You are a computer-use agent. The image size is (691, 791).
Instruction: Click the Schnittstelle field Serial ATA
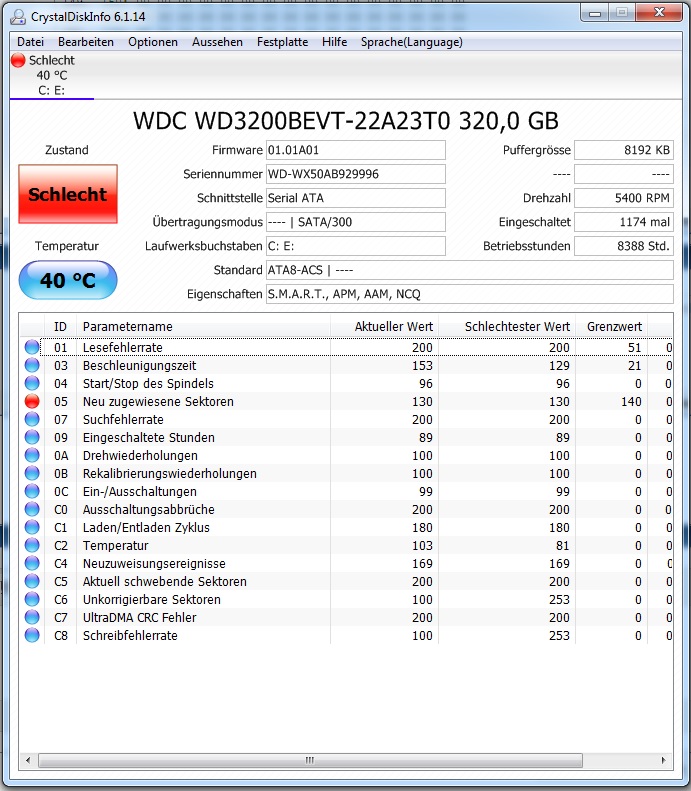pyautogui.click(x=356, y=198)
